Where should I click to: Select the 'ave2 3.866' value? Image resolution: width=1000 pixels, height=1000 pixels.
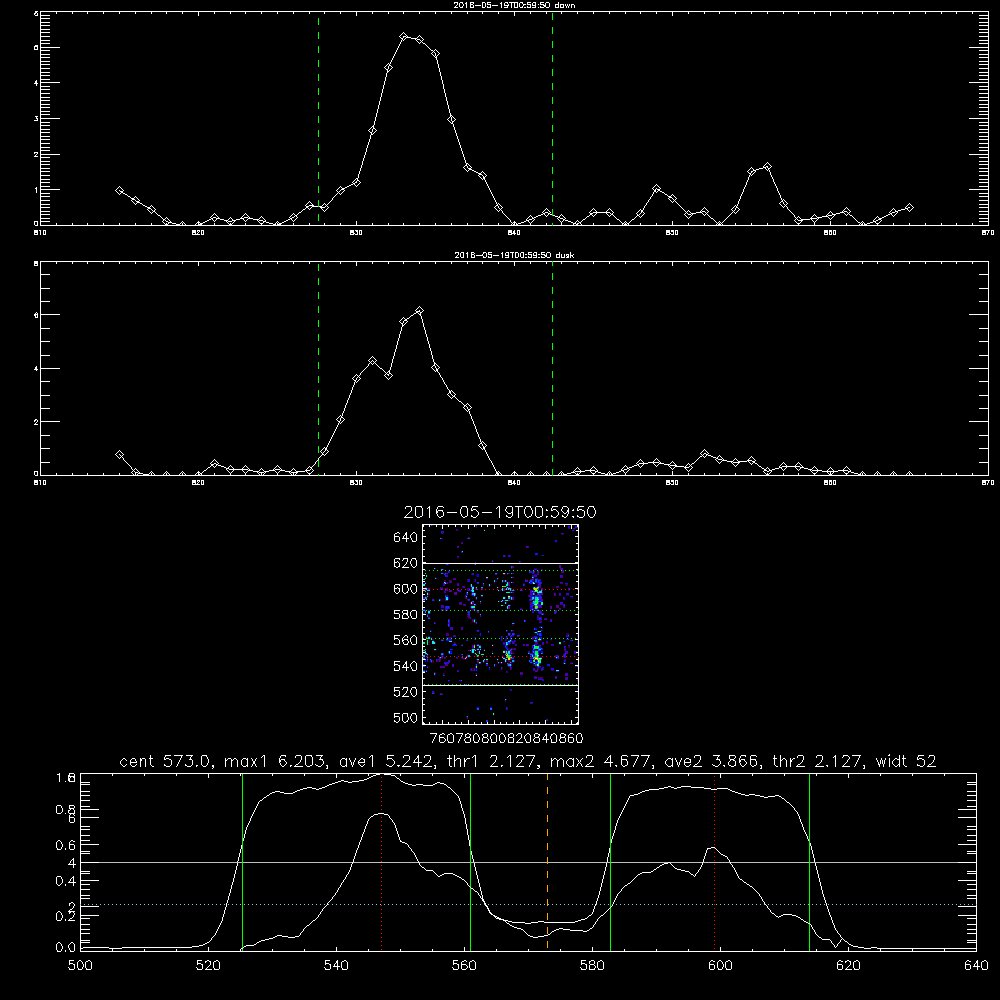(712, 761)
